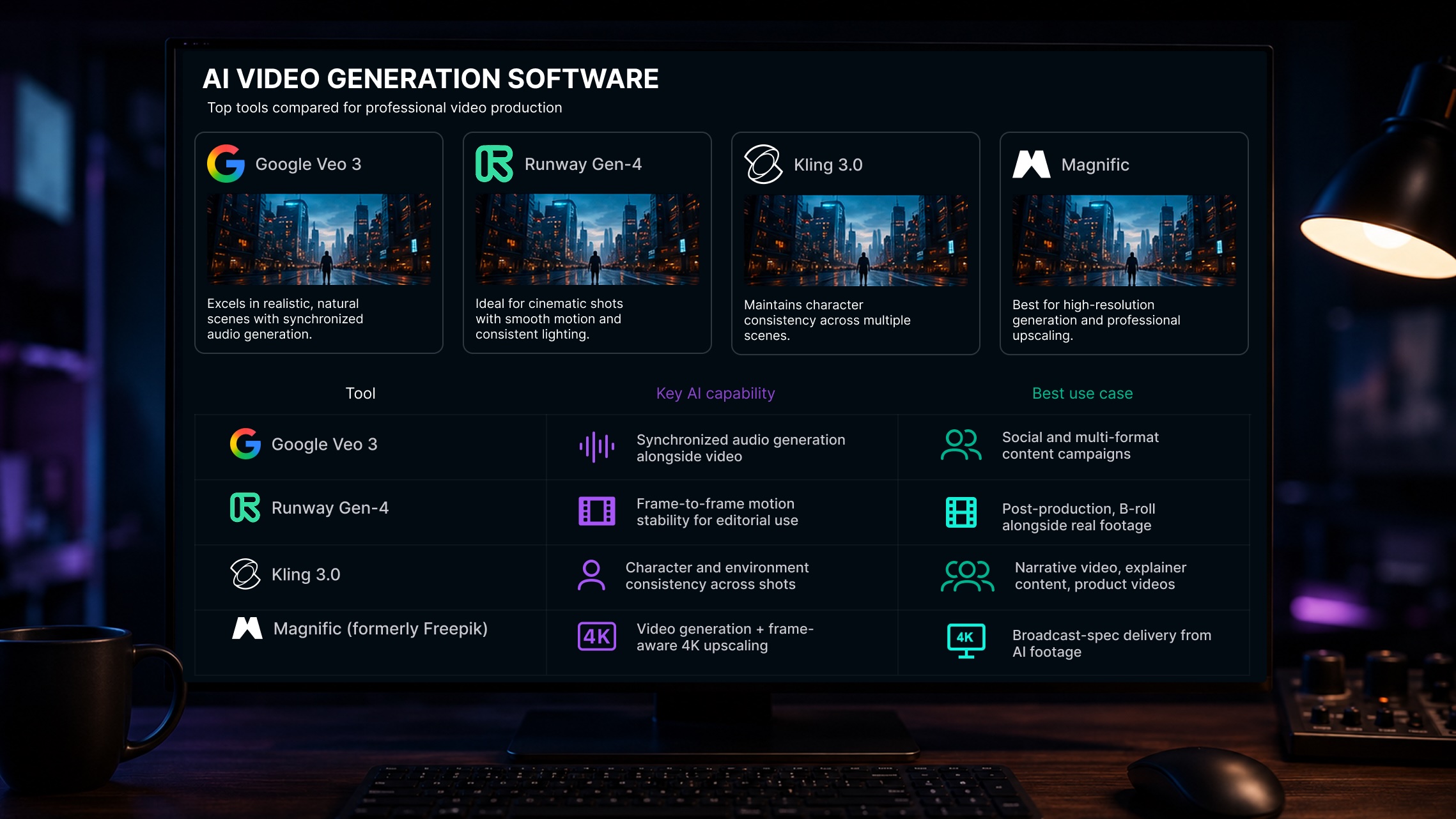Click the purple film strip icon

point(597,511)
